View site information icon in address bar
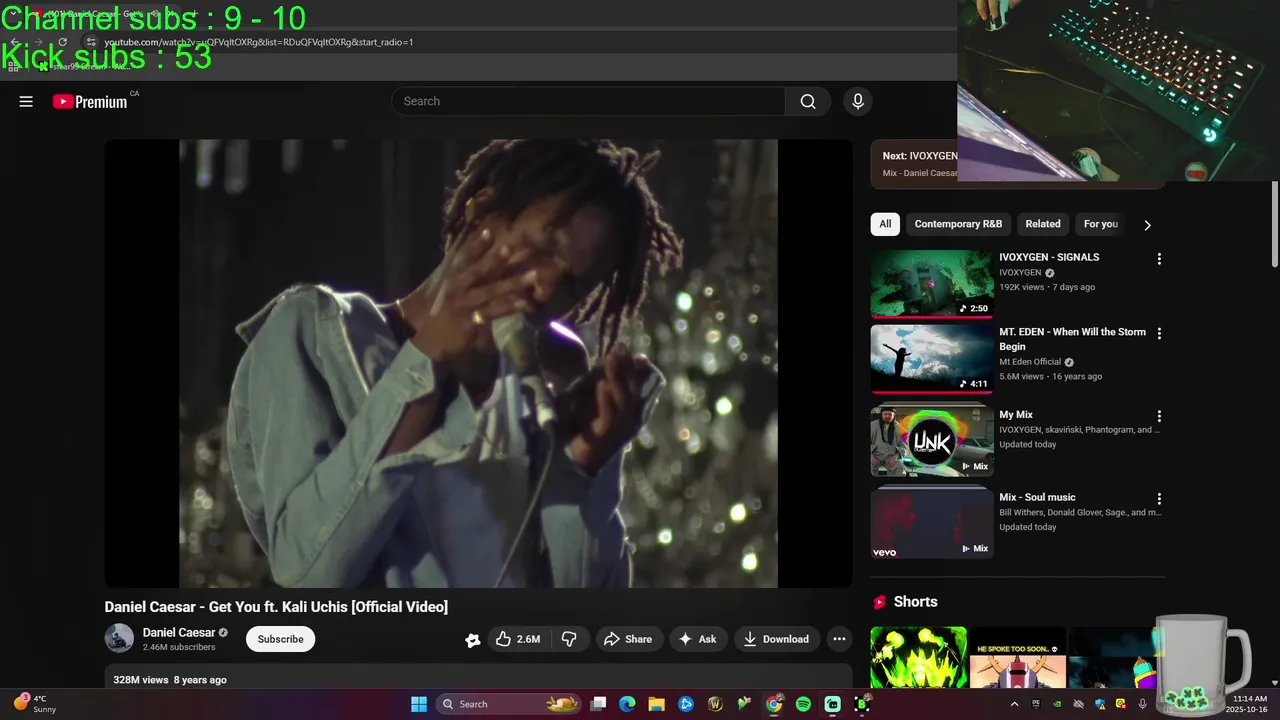The image size is (1280, 720). point(90,42)
